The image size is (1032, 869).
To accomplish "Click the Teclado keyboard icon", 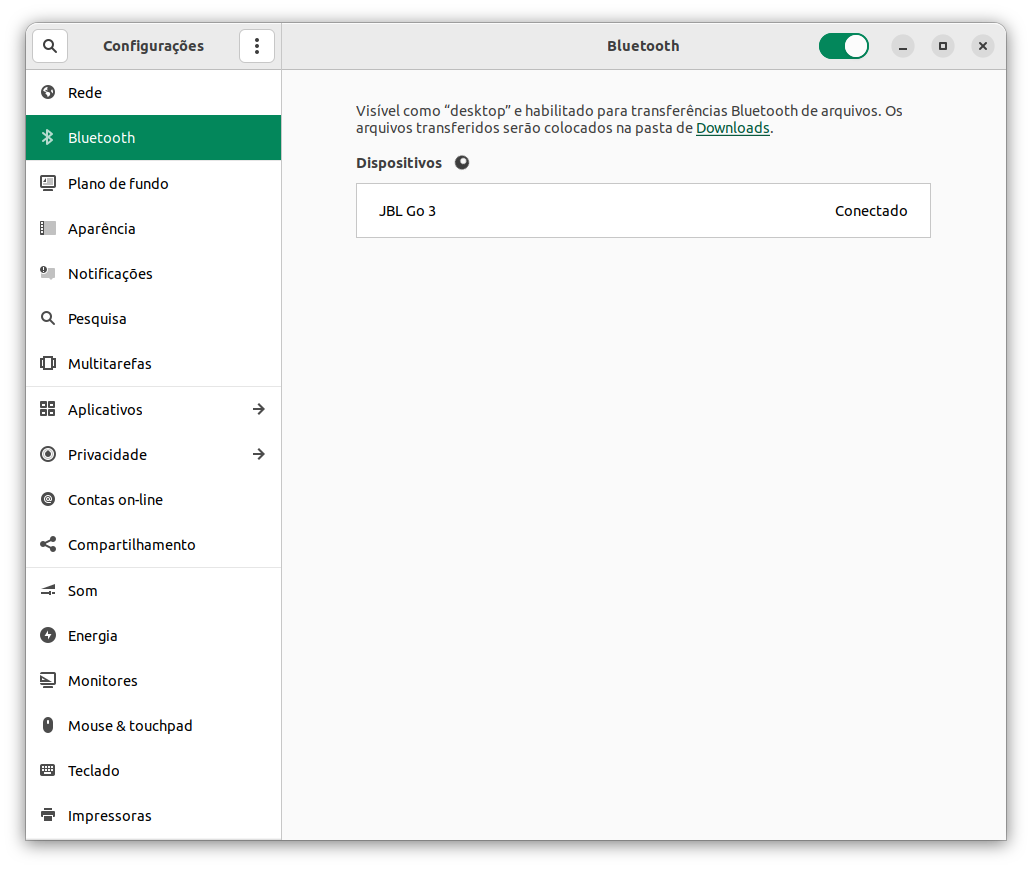I will coord(48,770).
